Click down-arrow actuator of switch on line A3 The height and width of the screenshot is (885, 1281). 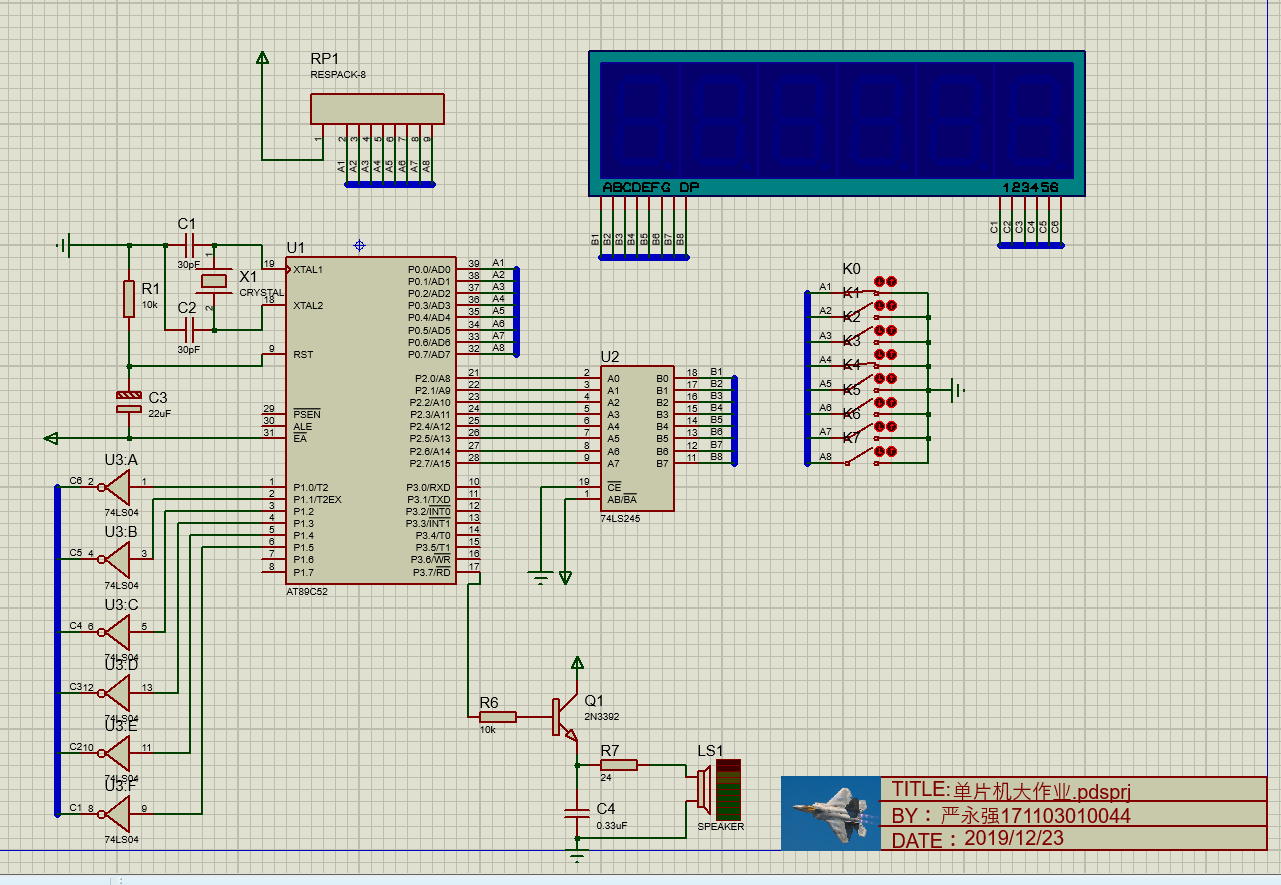point(880,330)
